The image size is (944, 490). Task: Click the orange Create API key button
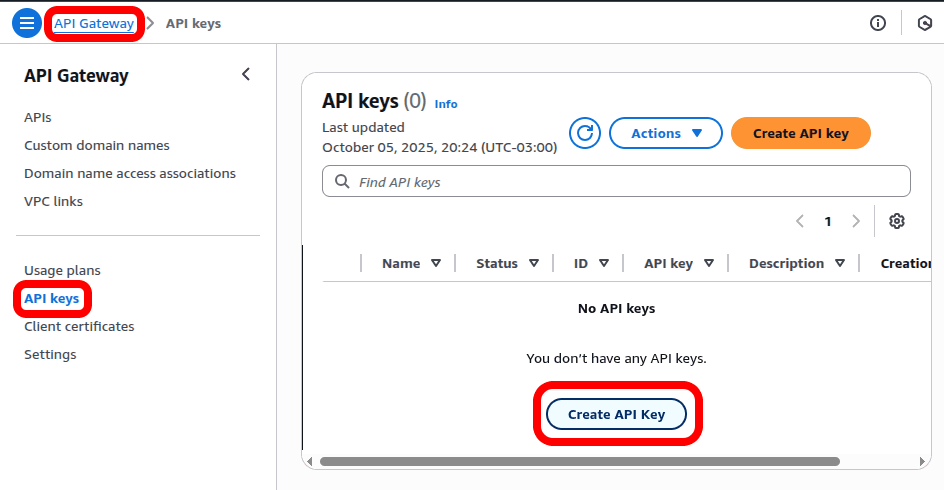[x=800, y=133]
